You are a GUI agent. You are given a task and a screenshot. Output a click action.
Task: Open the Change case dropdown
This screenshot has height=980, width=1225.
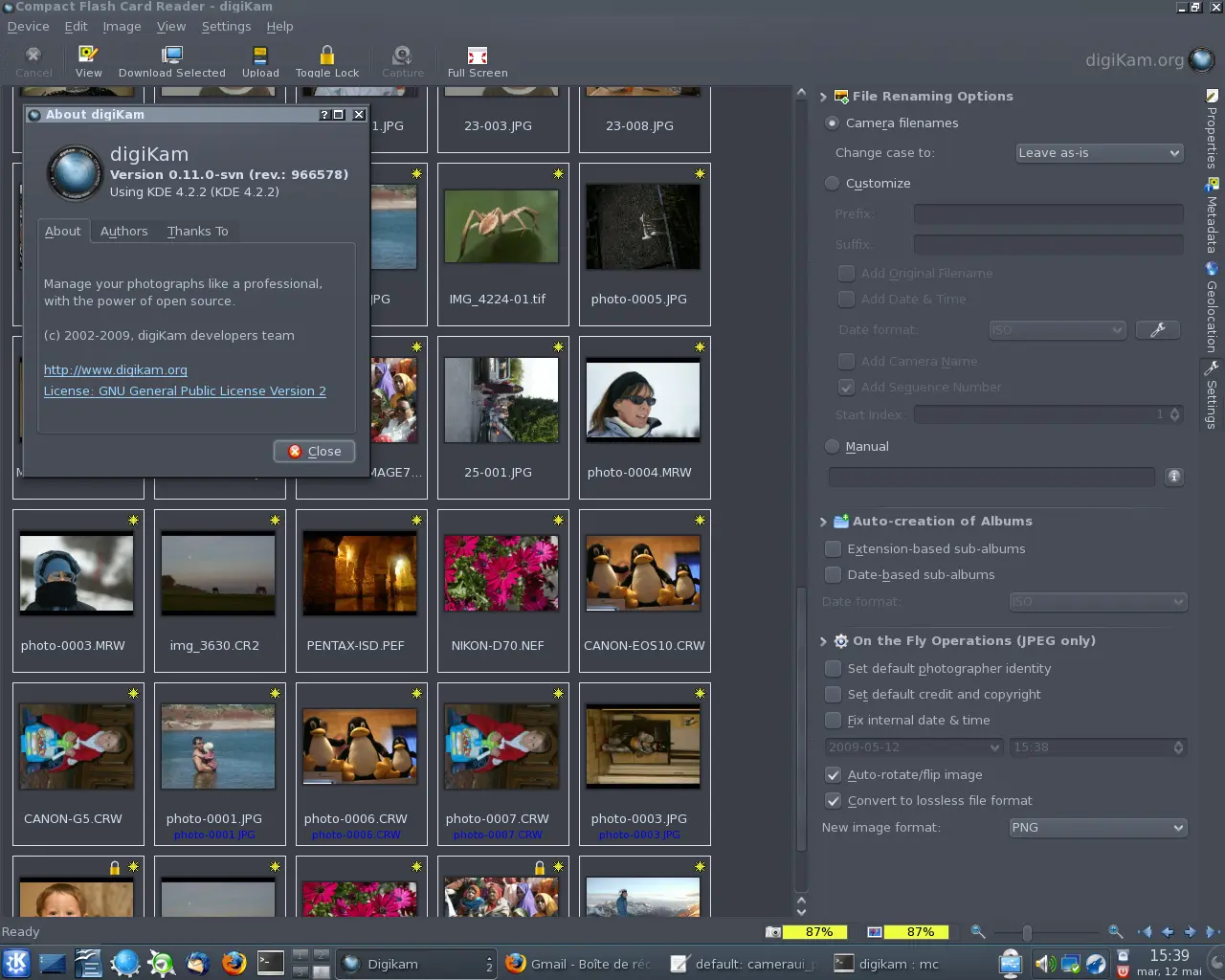(1099, 152)
